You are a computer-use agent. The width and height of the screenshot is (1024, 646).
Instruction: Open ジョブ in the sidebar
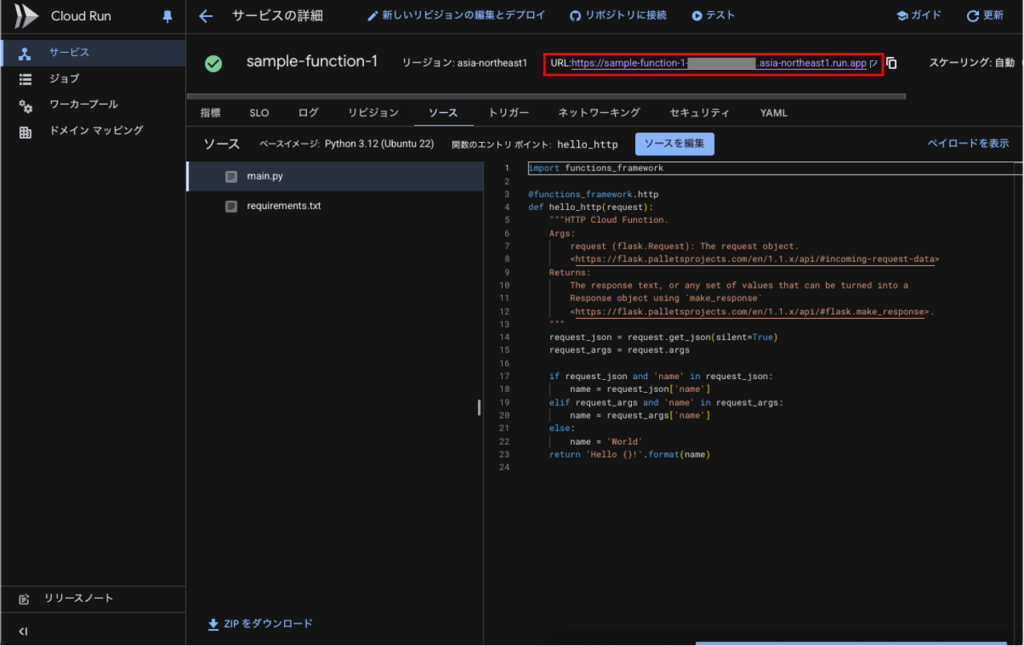(93, 78)
